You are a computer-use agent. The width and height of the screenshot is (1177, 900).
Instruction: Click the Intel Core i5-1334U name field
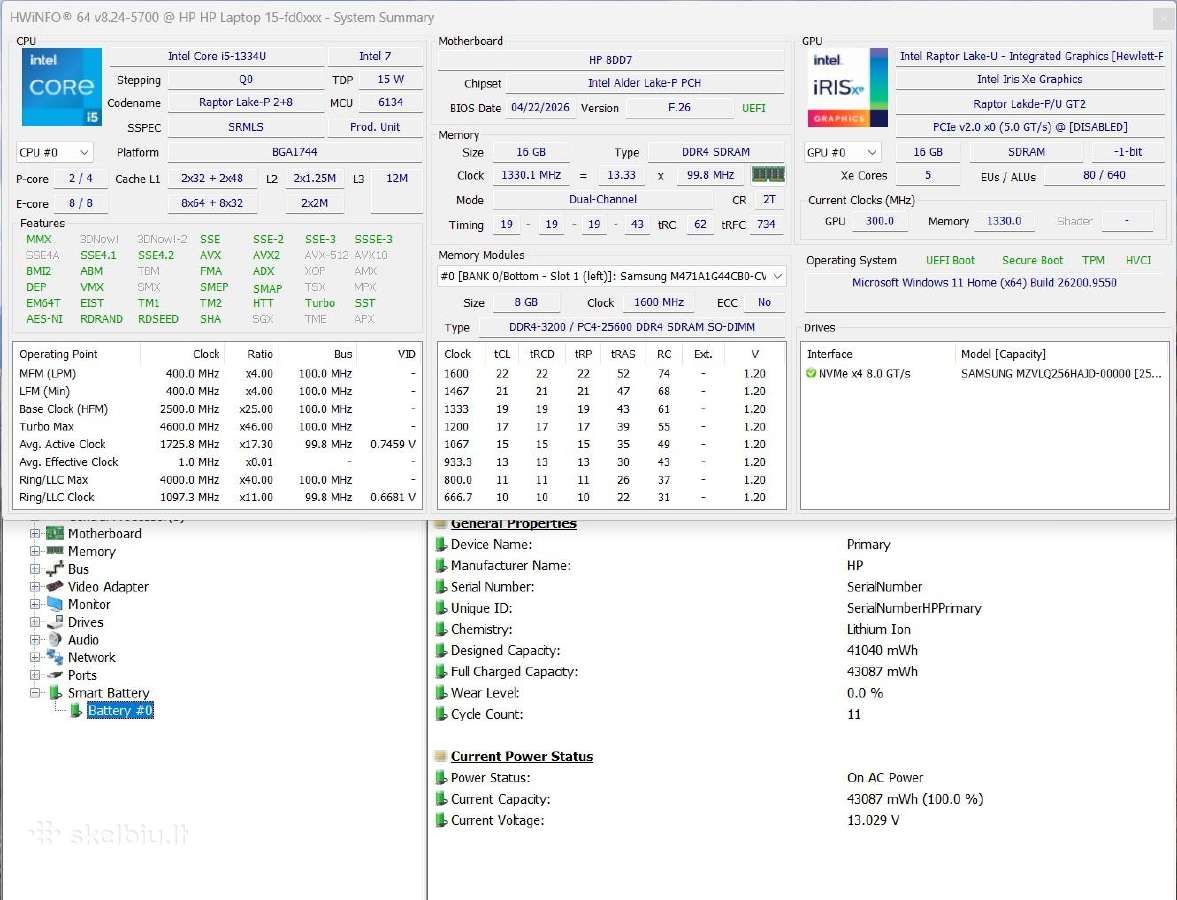pos(216,56)
